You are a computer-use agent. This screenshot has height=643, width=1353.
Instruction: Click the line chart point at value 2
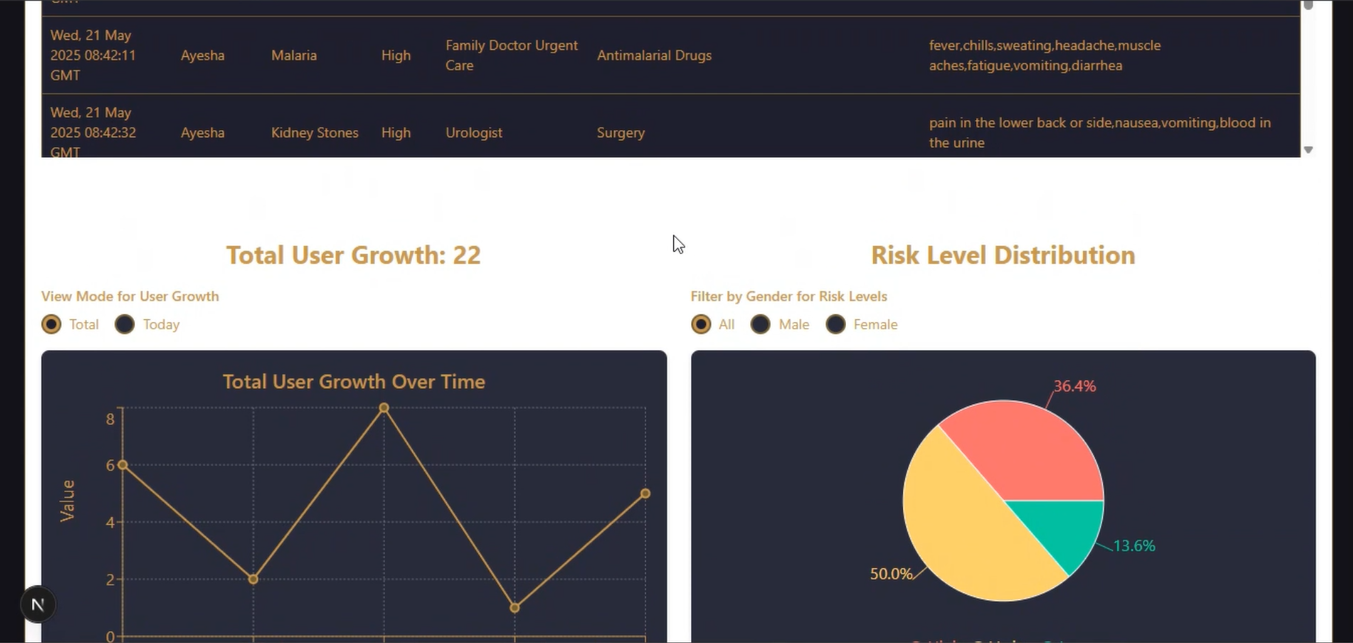click(x=253, y=579)
